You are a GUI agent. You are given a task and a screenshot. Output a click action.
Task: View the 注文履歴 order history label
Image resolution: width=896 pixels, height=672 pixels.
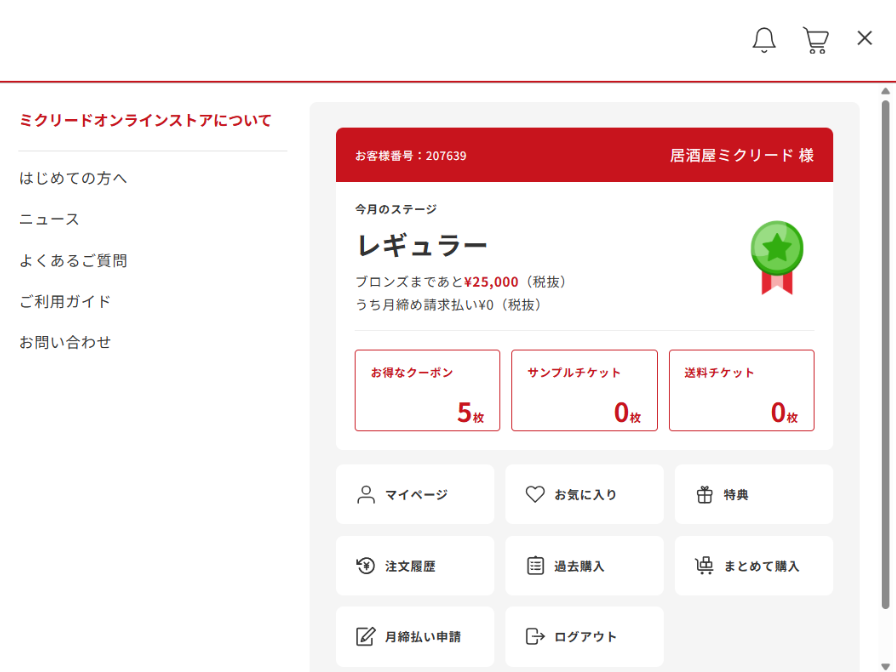410,566
